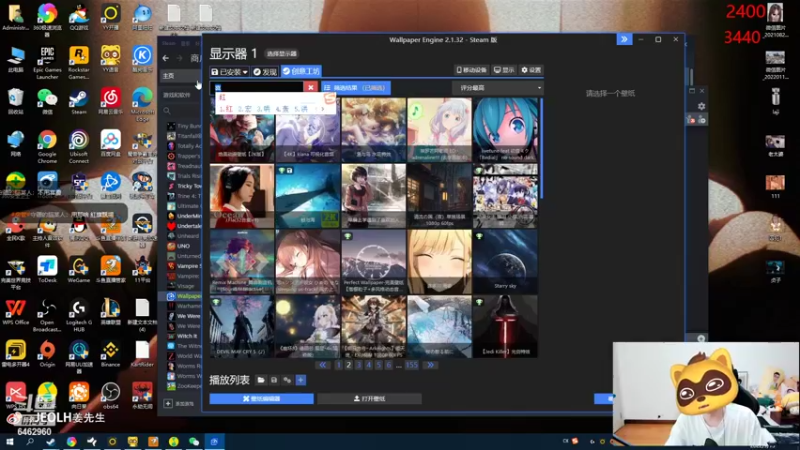Open playlist configuration gears icon
This screenshot has height=450, width=800.
click(287, 380)
